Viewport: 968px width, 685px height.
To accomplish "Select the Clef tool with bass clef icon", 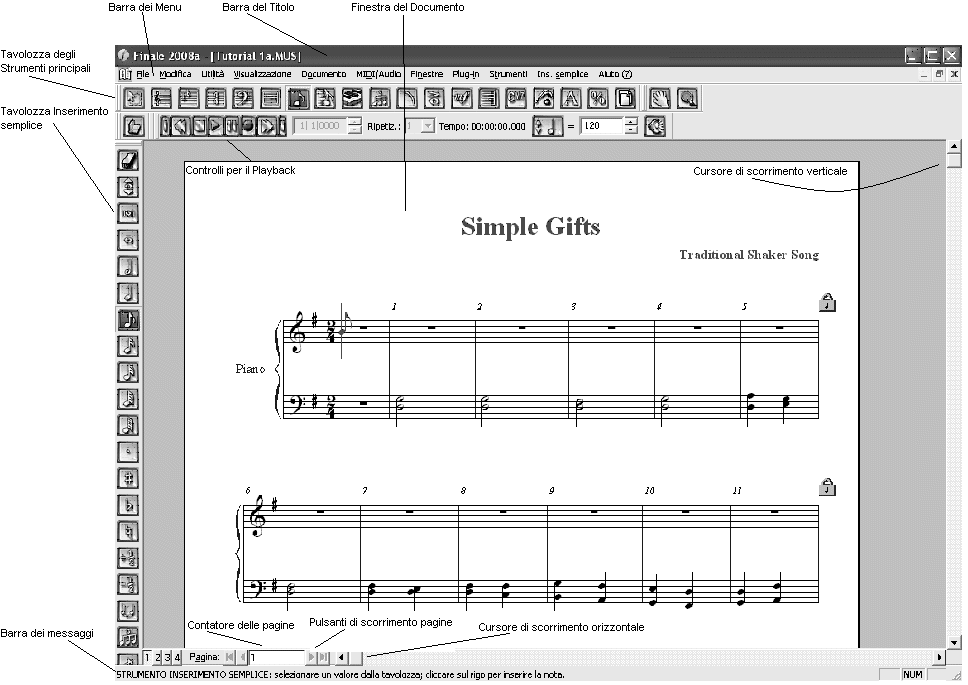I will pos(243,98).
